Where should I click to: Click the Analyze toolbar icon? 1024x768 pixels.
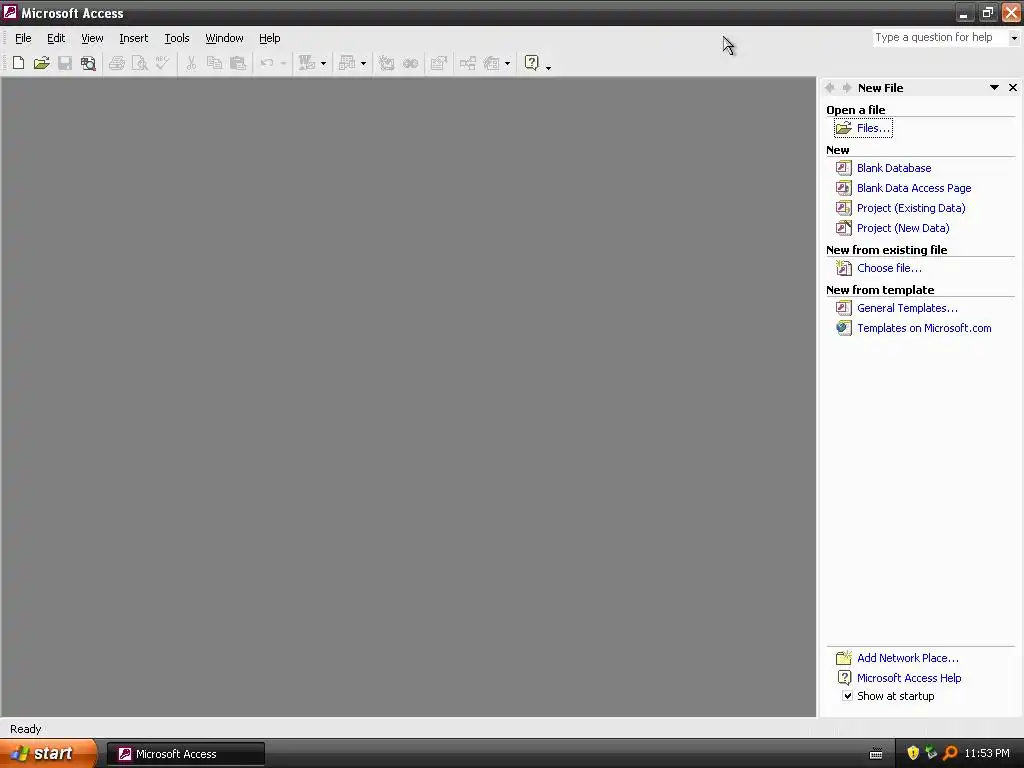coord(347,63)
